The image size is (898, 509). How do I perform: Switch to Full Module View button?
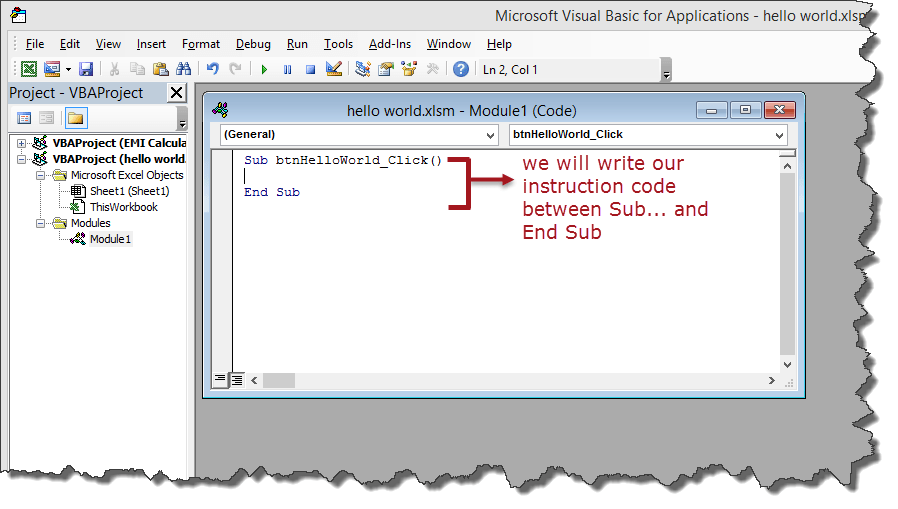pyautogui.click(x=237, y=380)
